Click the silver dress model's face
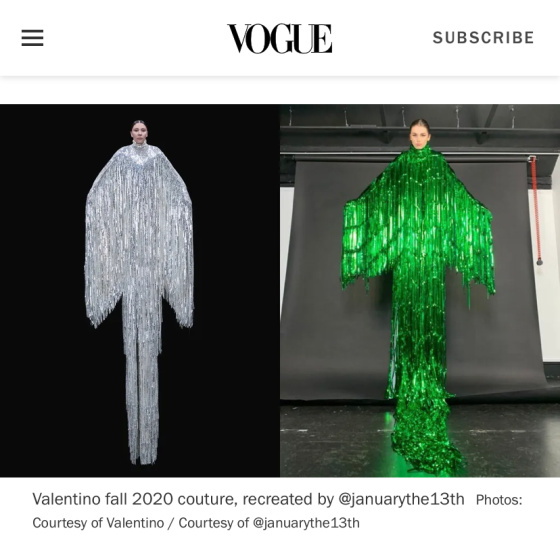560x560 pixels. point(139,132)
